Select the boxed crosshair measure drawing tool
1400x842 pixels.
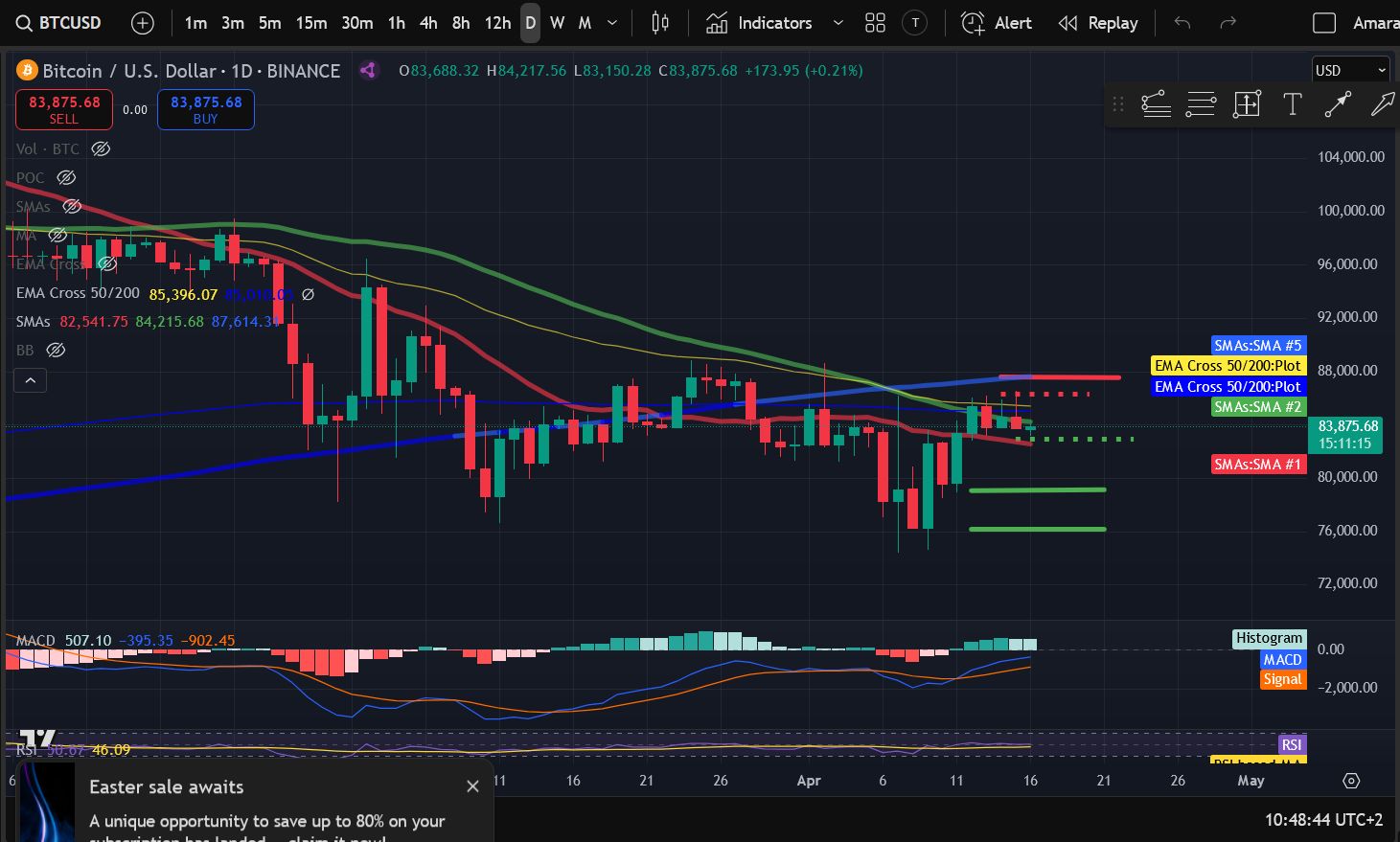(1247, 104)
